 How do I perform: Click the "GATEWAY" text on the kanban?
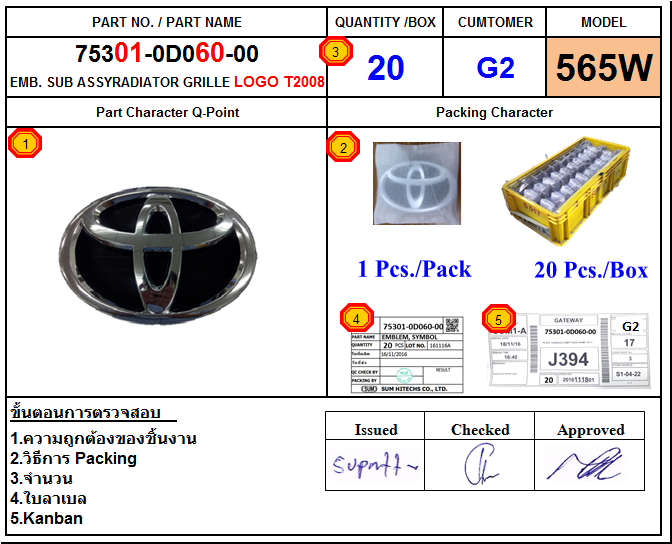[568, 320]
